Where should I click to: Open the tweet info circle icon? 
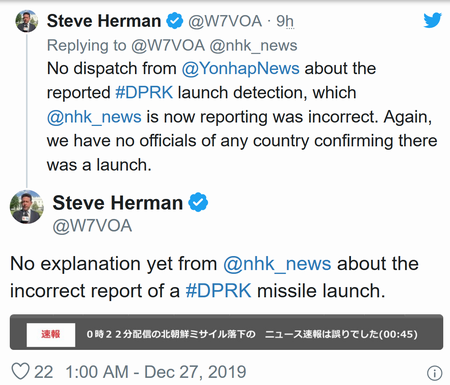[435, 373]
